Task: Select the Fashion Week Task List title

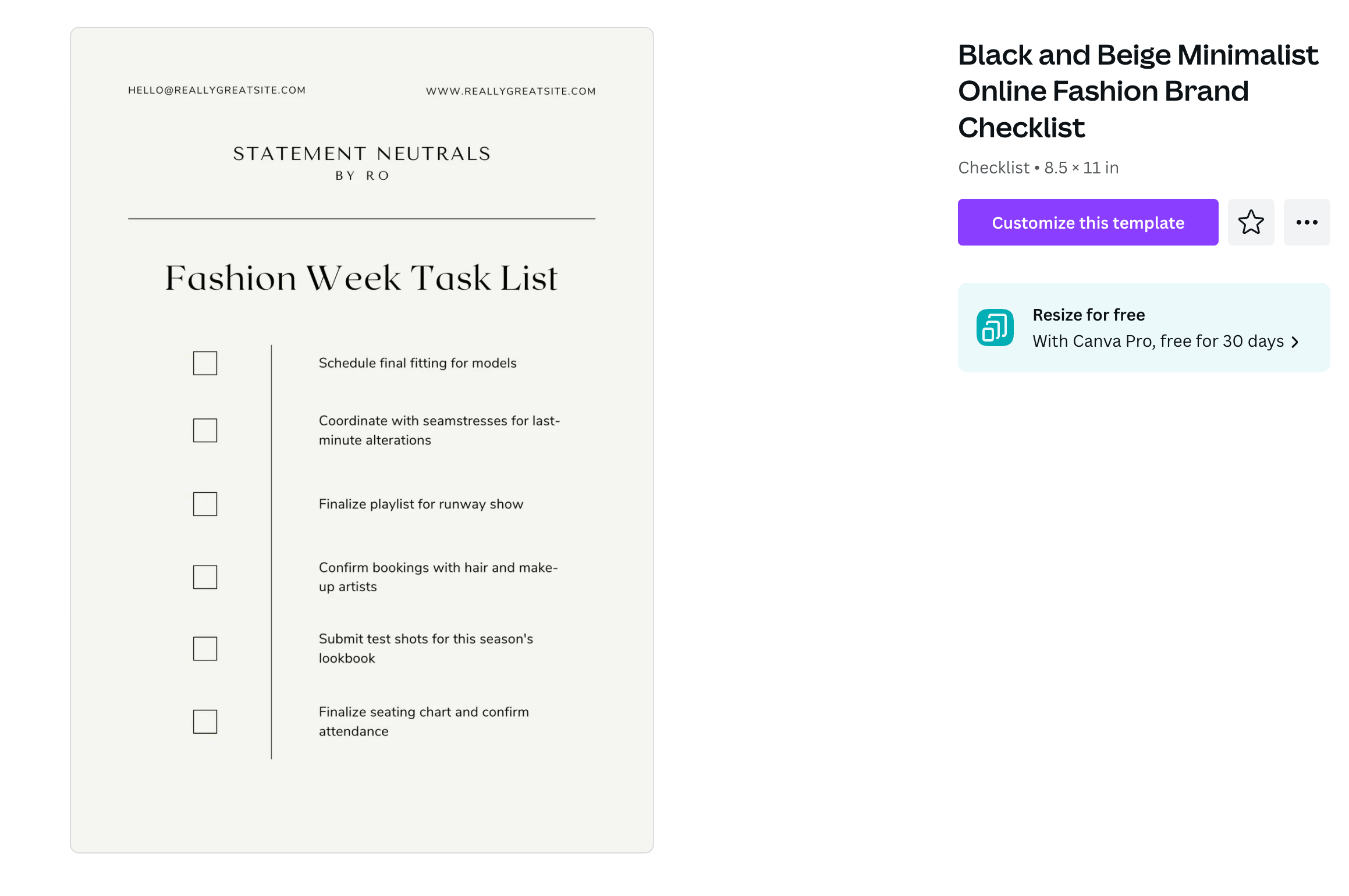Action: coord(362,278)
